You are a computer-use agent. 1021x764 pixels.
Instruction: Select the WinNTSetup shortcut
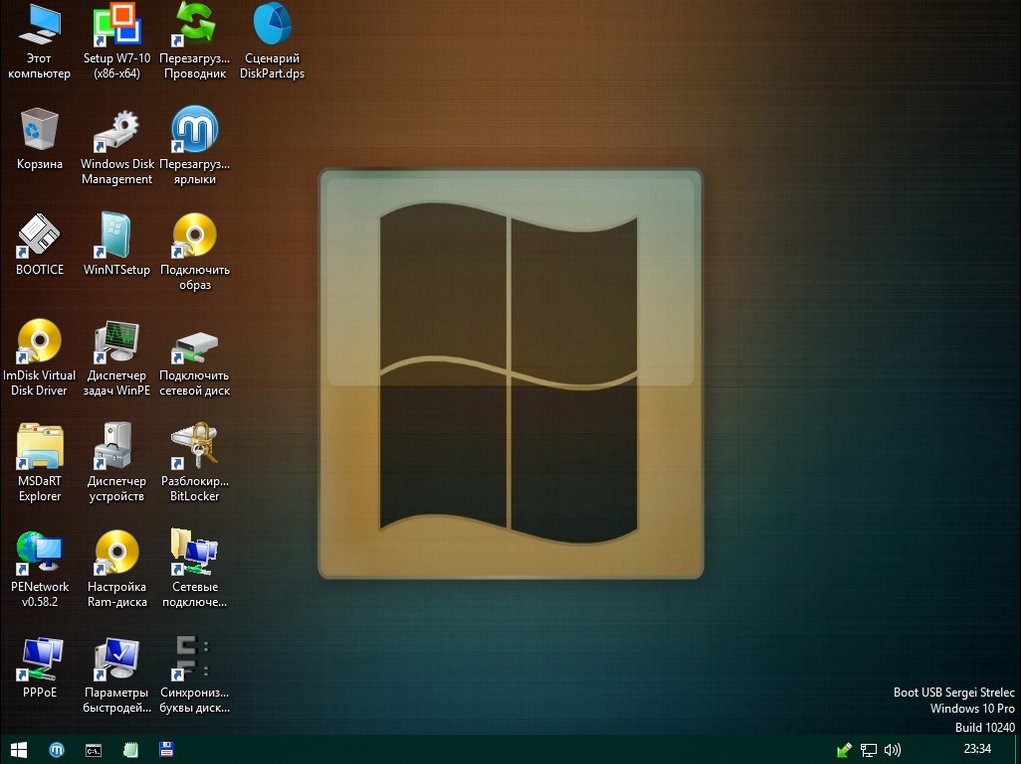(117, 244)
